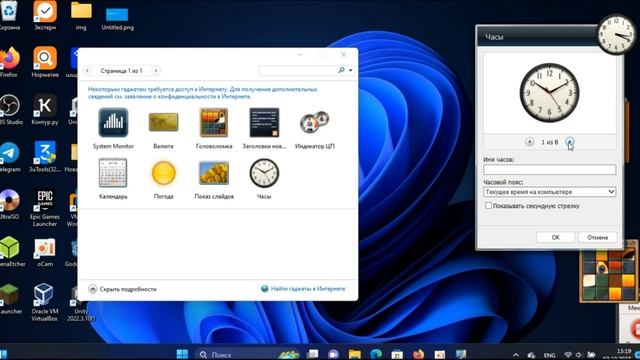Image resolution: width=640 pixels, height=360 pixels.
Task: Open the Норматив desktop shortcut
Action: tap(45, 62)
